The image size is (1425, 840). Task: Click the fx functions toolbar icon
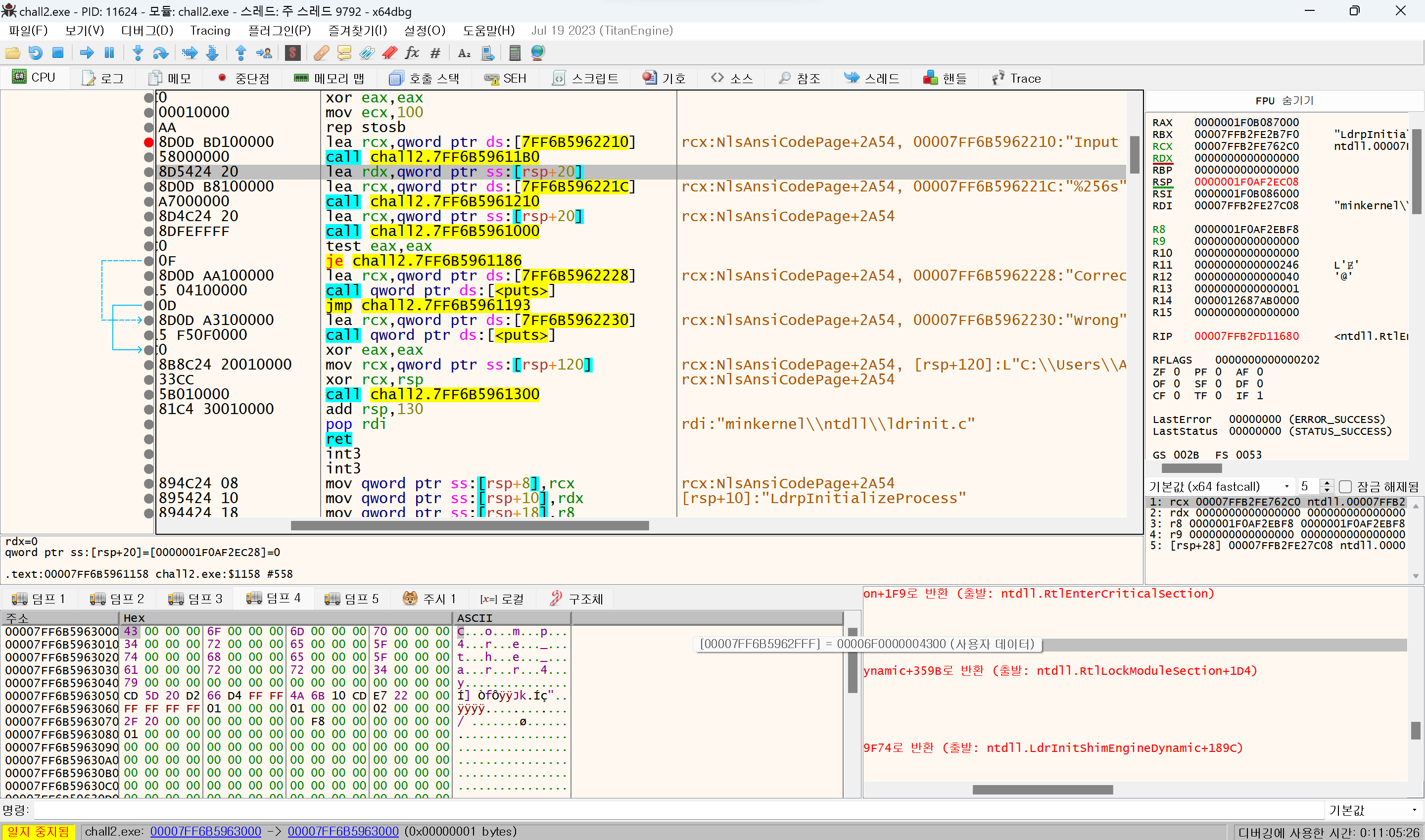[412, 53]
